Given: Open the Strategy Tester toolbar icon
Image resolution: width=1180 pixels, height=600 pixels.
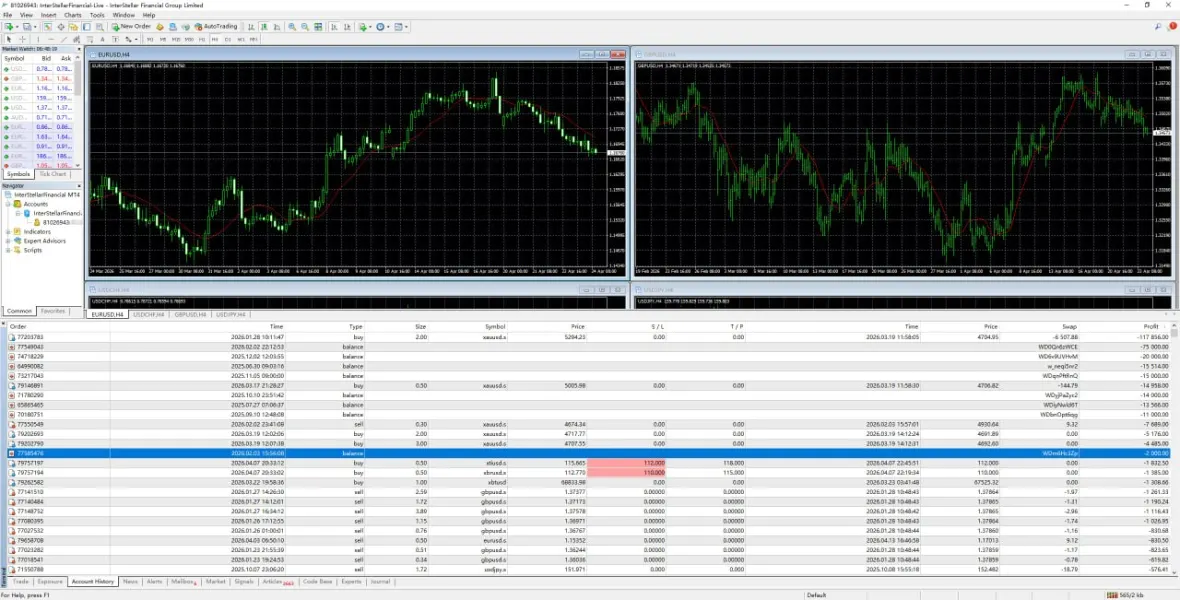Looking at the screenshot, I should (x=100, y=26).
